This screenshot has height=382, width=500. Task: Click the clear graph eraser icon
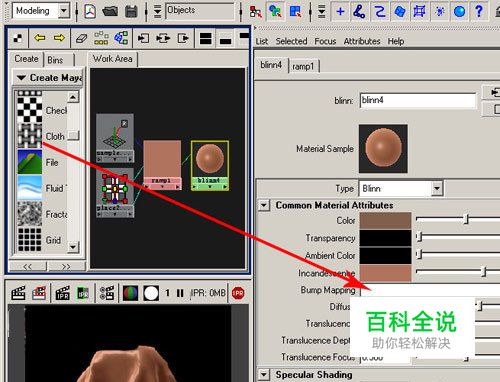point(81,38)
